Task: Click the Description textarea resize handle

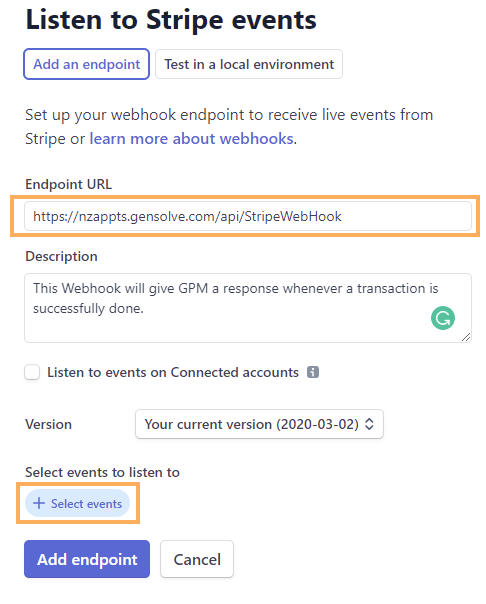Action: [x=466, y=337]
